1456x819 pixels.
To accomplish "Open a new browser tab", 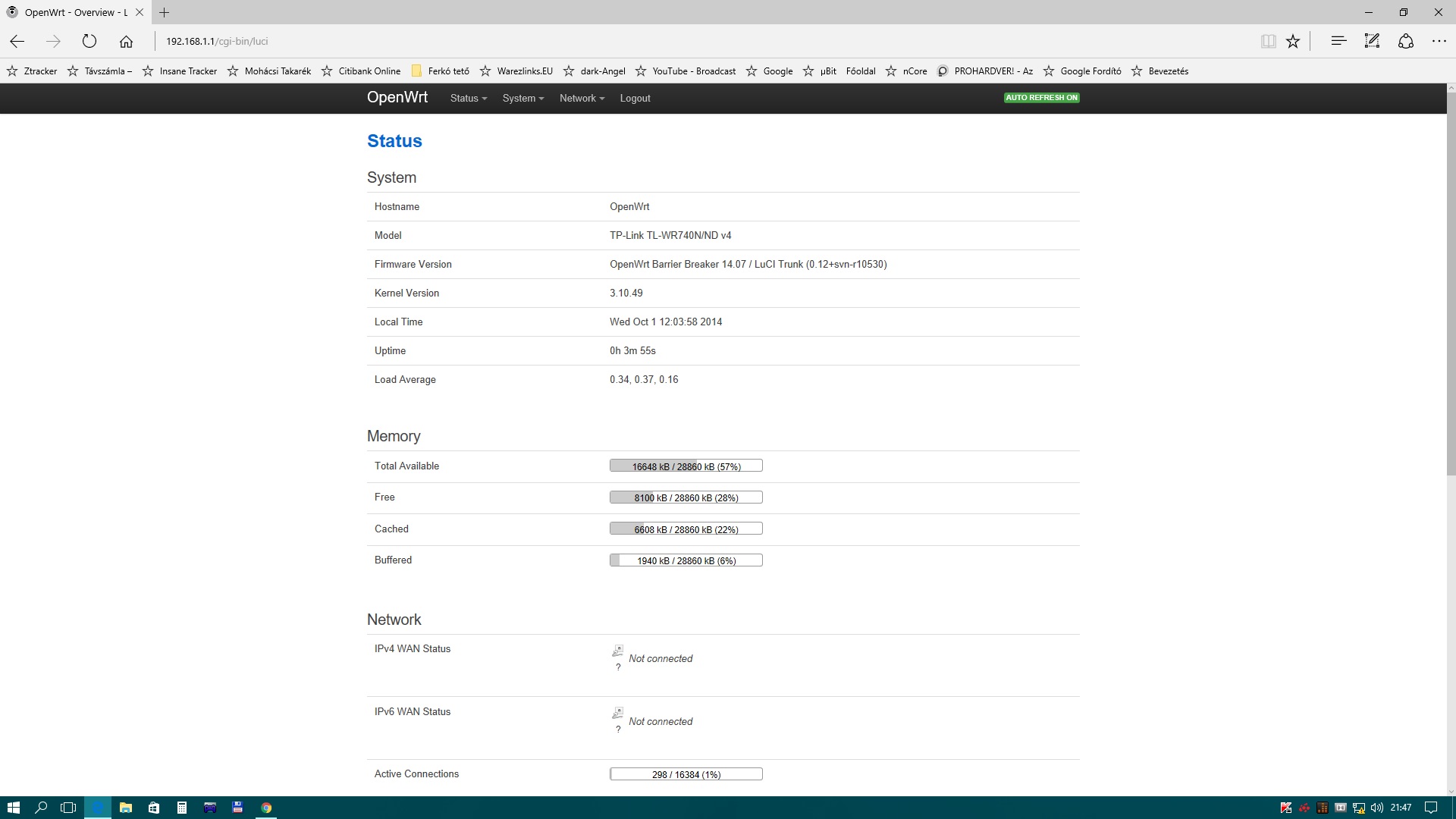I will 164,12.
